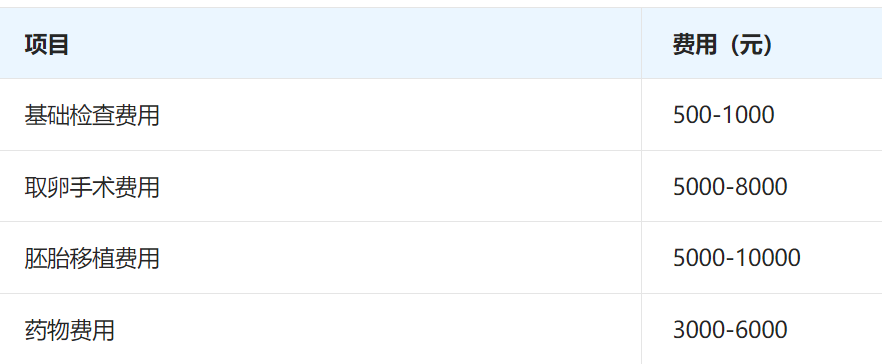The height and width of the screenshot is (364, 882).
Task: Click the word 胚胎 in the third data row
Action: 47,258
